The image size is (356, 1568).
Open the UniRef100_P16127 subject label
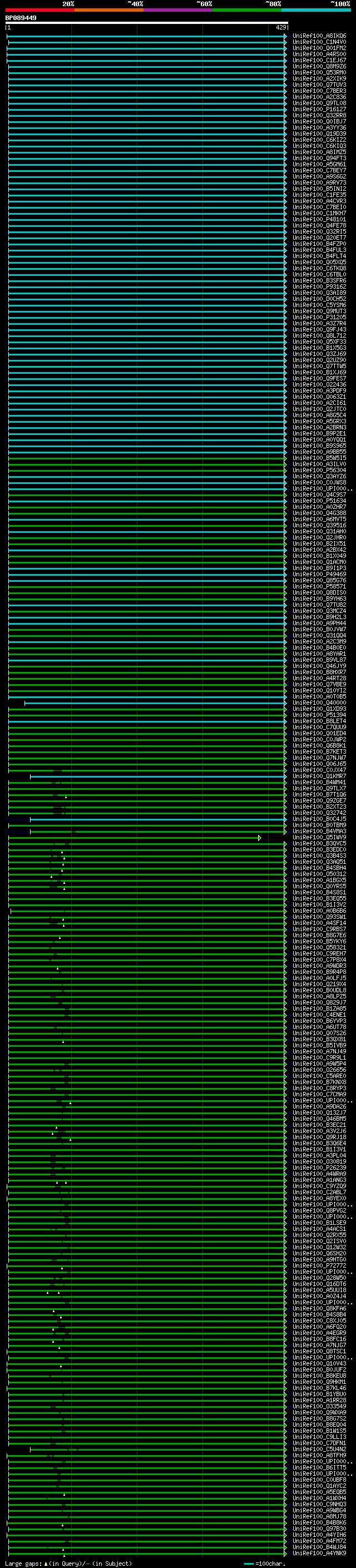pyautogui.click(x=319, y=110)
